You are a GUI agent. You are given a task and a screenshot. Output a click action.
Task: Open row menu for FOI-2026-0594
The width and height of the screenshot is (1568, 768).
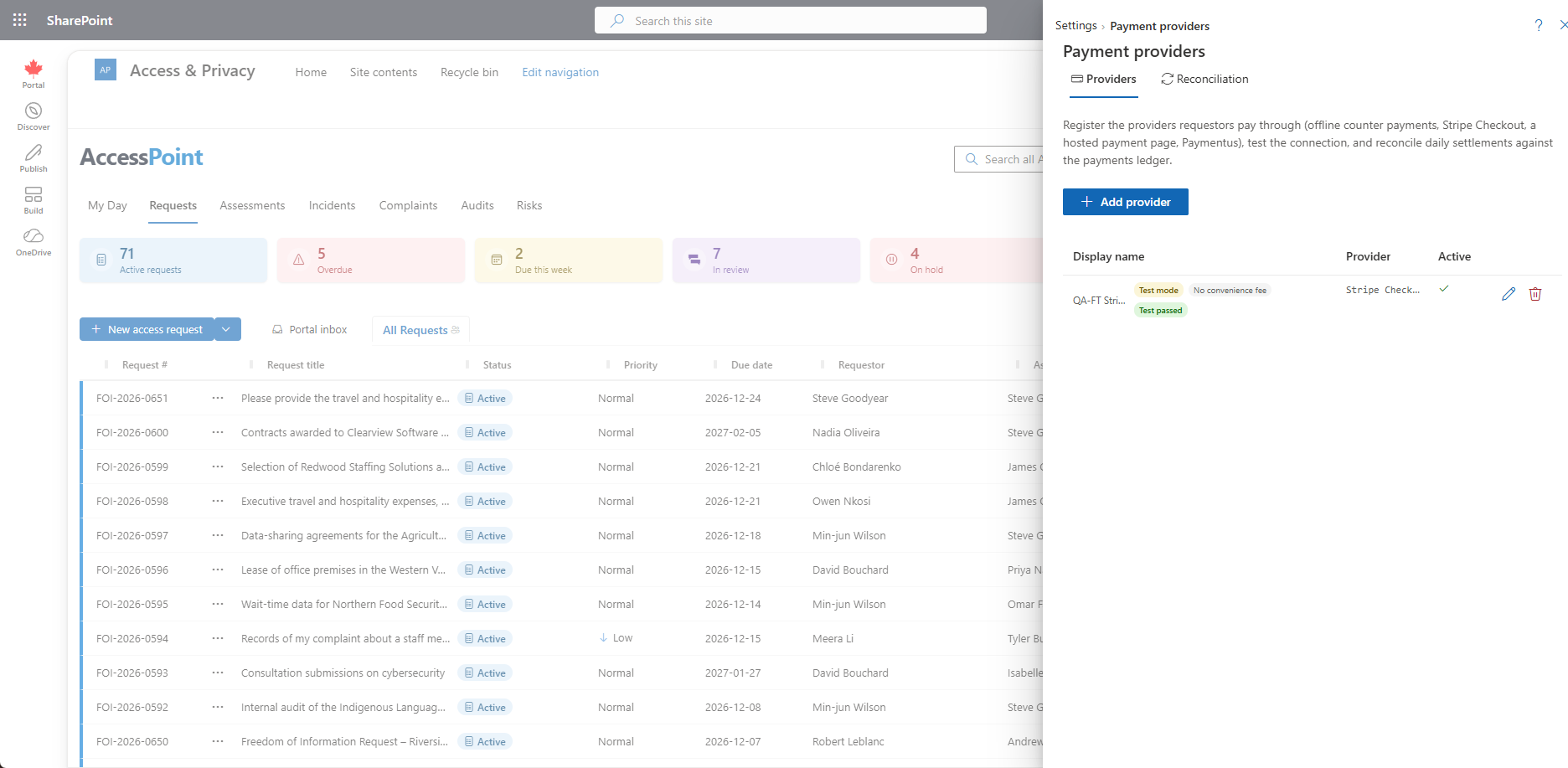pyautogui.click(x=218, y=638)
